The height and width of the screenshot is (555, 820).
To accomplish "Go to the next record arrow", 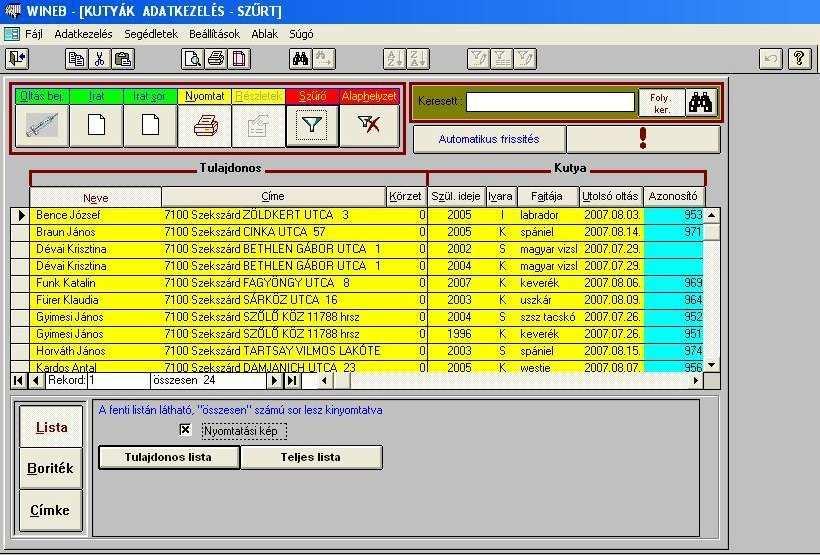I will 274,380.
